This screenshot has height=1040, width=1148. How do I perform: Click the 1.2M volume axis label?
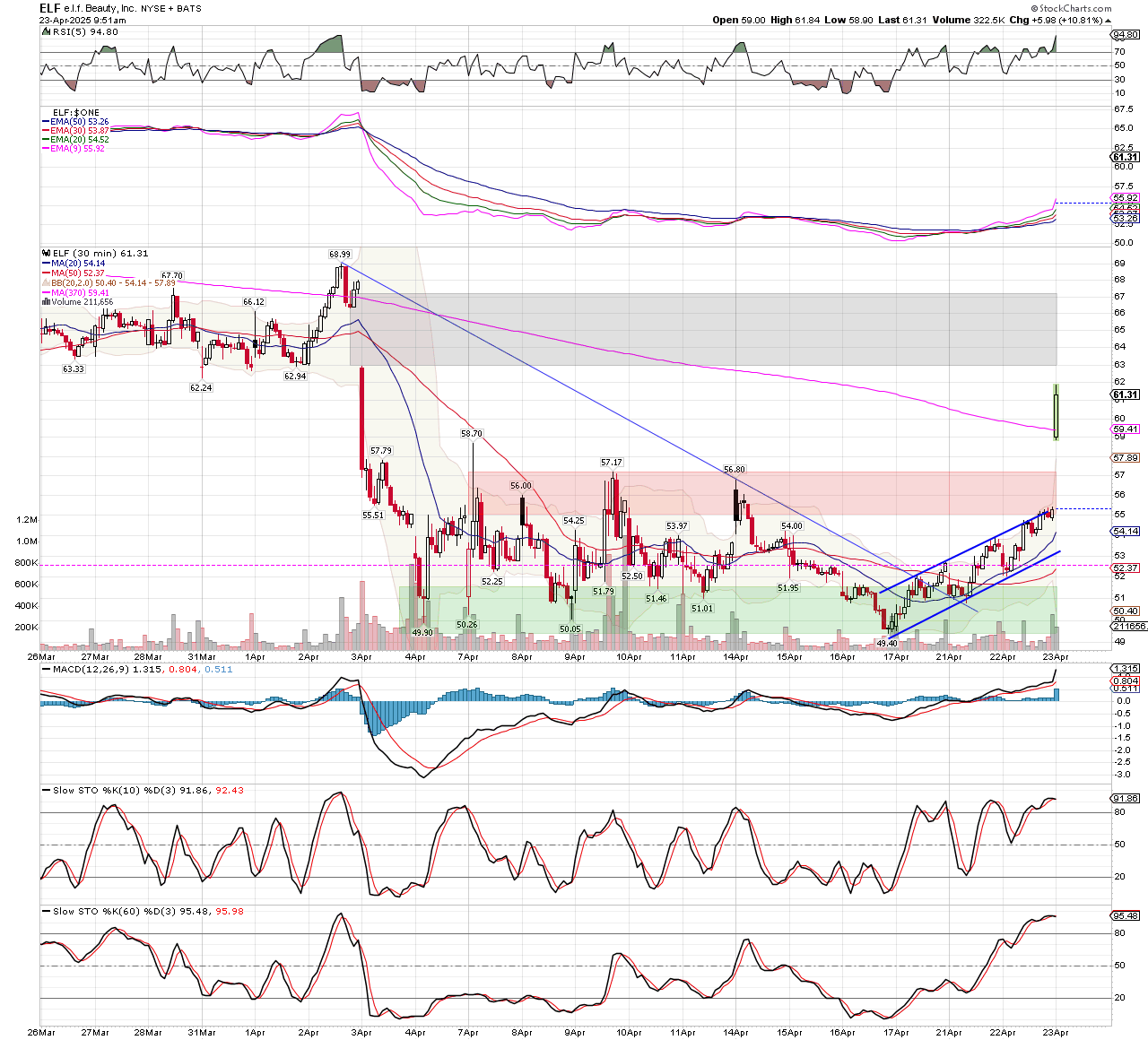[27, 520]
